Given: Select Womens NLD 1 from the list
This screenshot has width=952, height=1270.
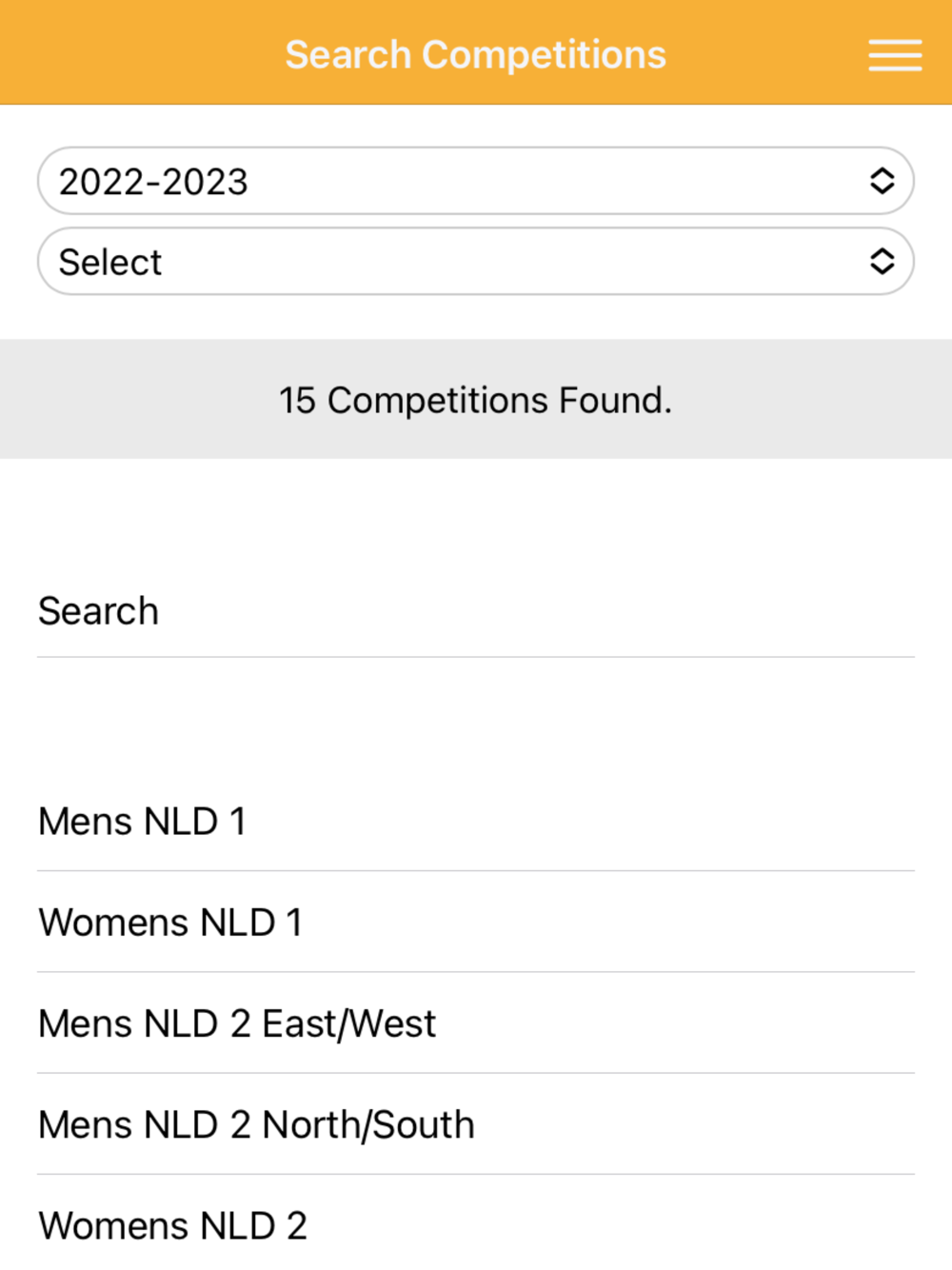Looking at the screenshot, I should (476, 922).
